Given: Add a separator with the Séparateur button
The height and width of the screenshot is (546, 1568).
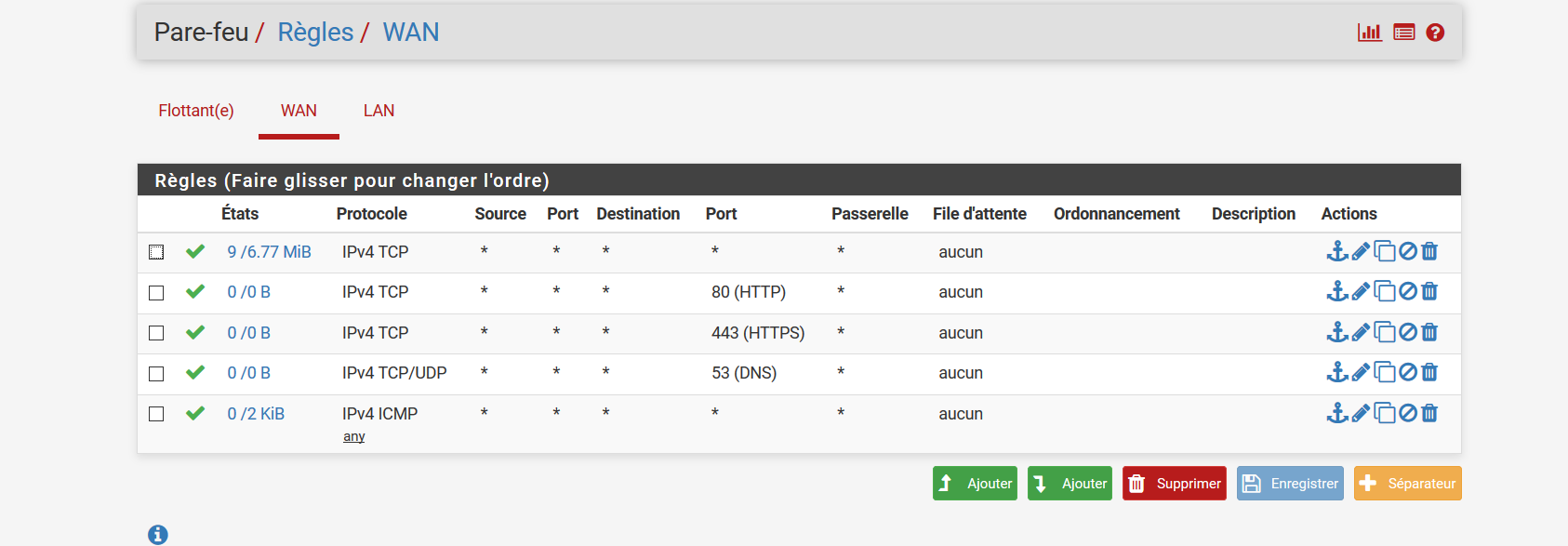Looking at the screenshot, I should [1407, 484].
